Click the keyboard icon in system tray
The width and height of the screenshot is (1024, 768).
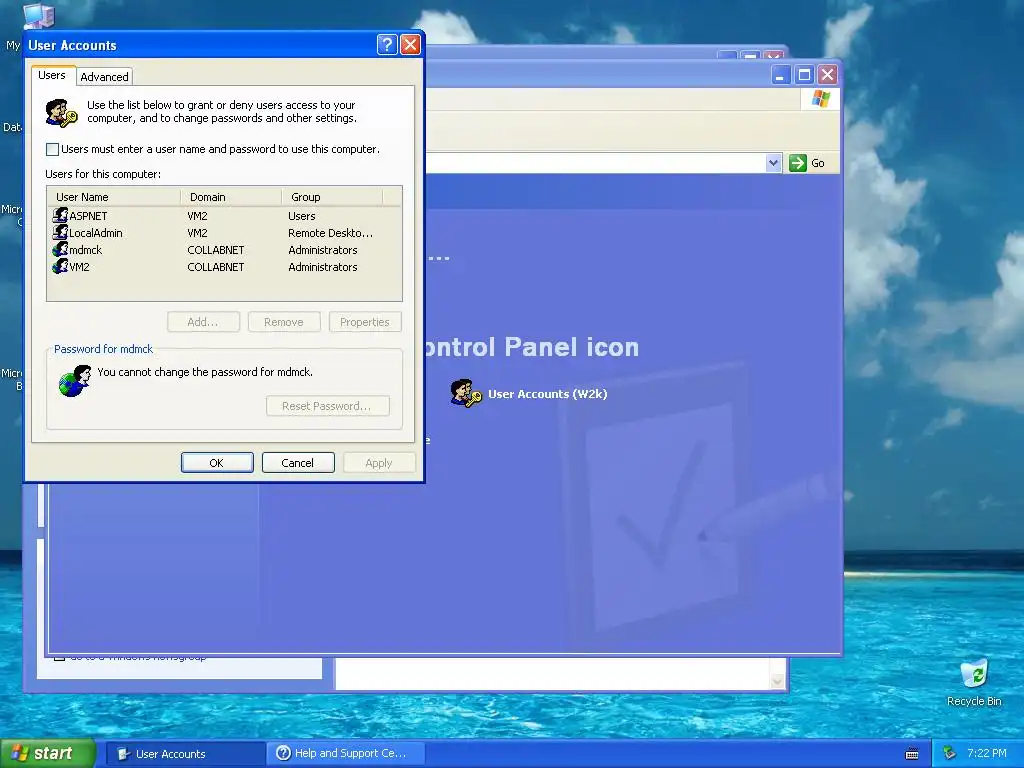(912, 754)
